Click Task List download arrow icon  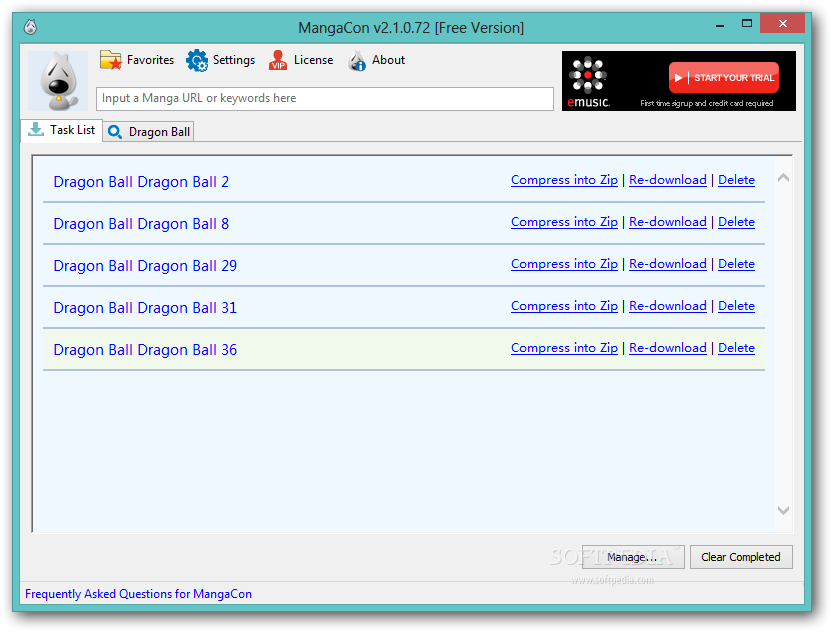(36, 129)
